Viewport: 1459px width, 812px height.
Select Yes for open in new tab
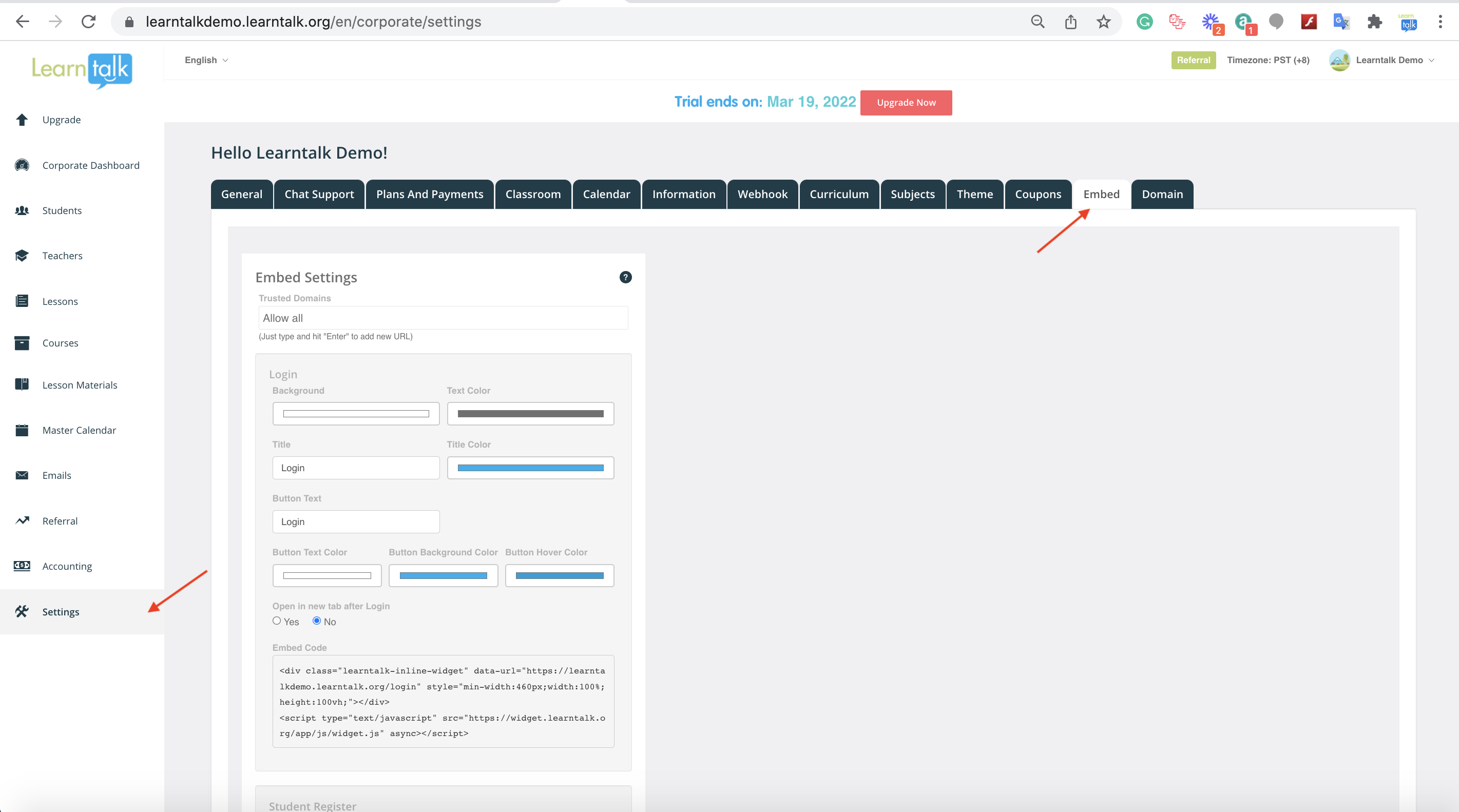tap(276, 621)
